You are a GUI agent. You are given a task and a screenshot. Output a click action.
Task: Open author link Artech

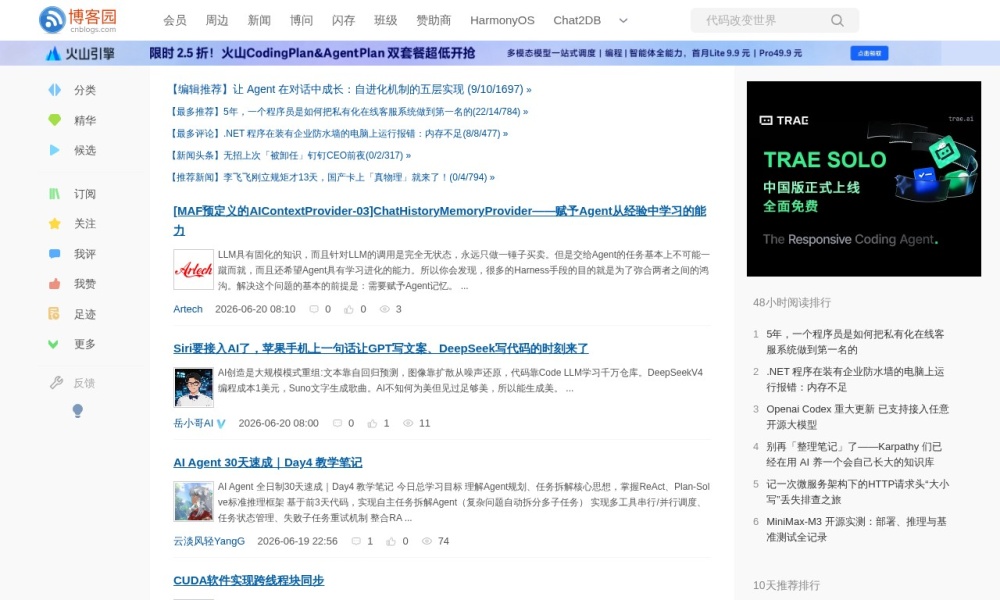click(188, 309)
